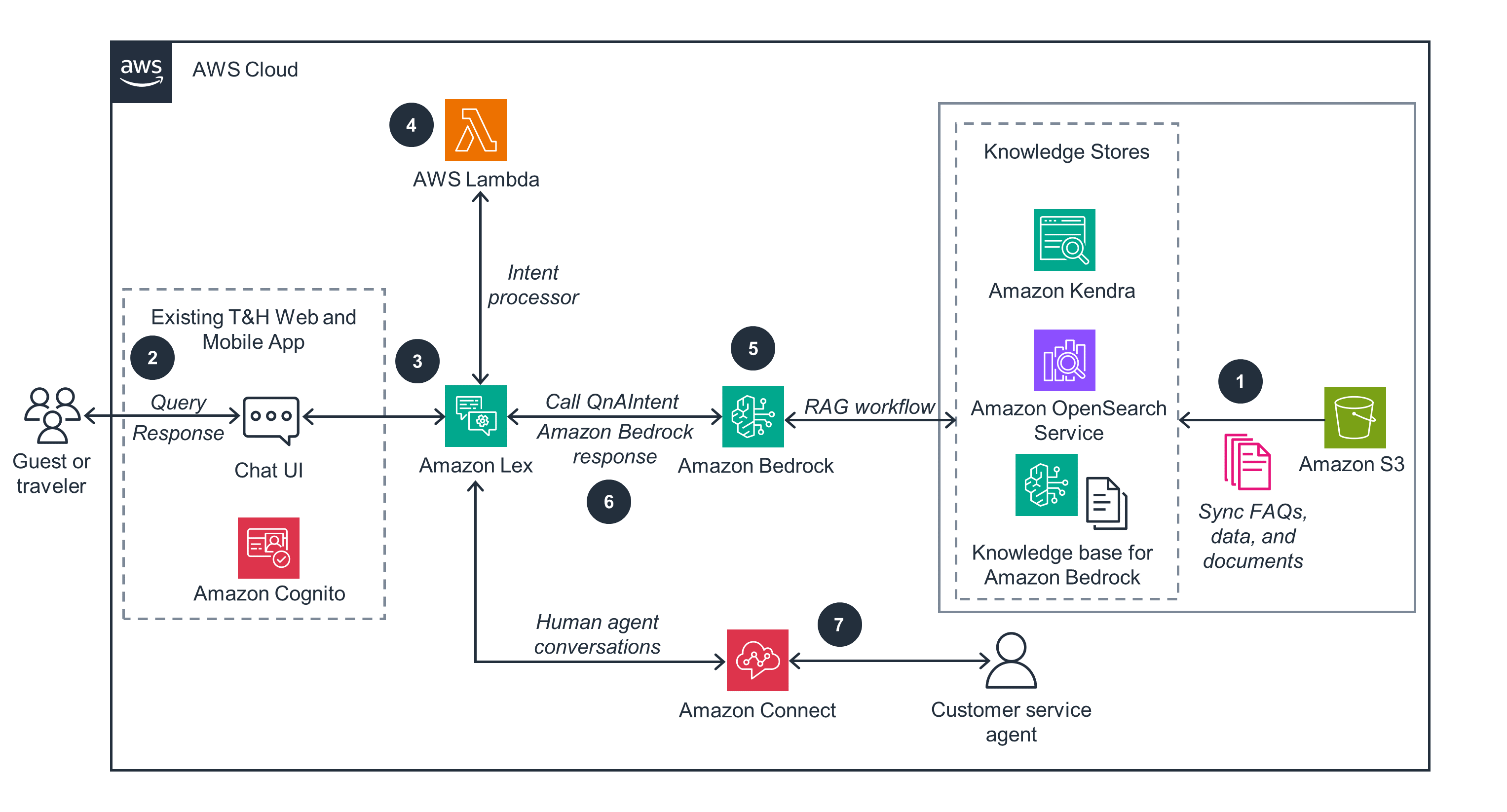1507x812 pixels.
Task: Click the black document icon beside Knowledge base
Action: pos(1106,503)
